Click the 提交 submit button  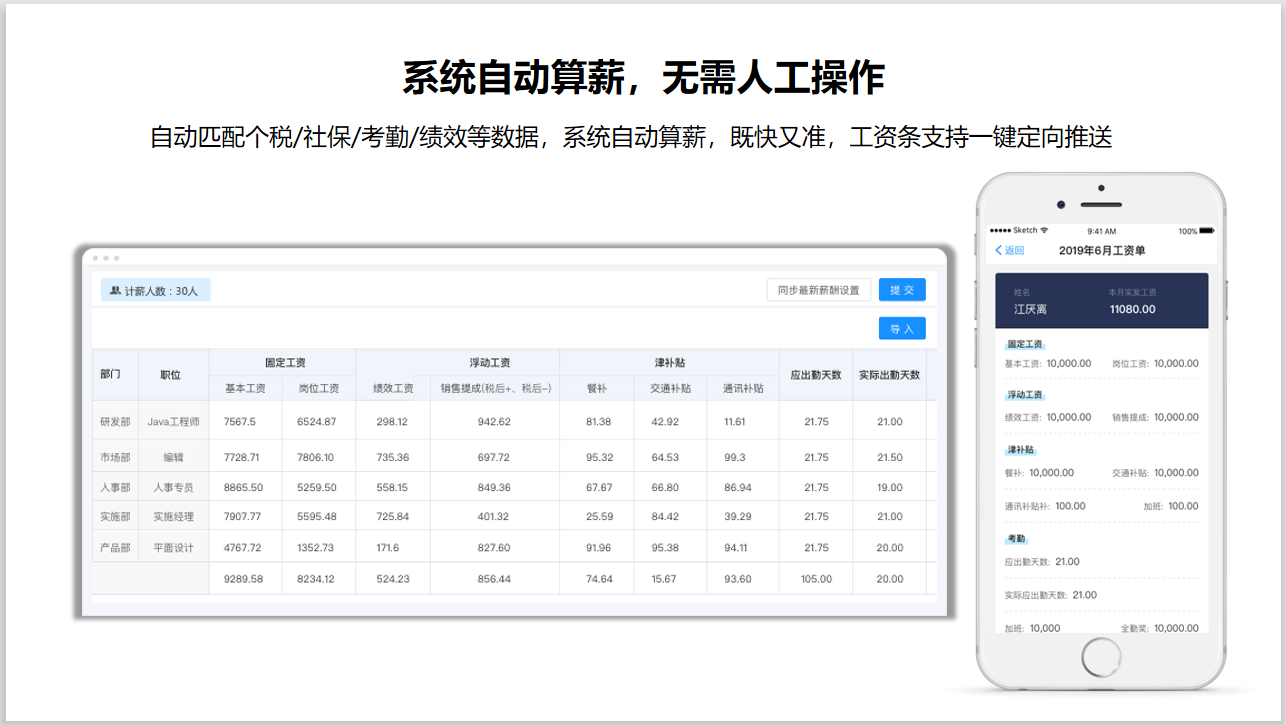(x=902, y=290)
